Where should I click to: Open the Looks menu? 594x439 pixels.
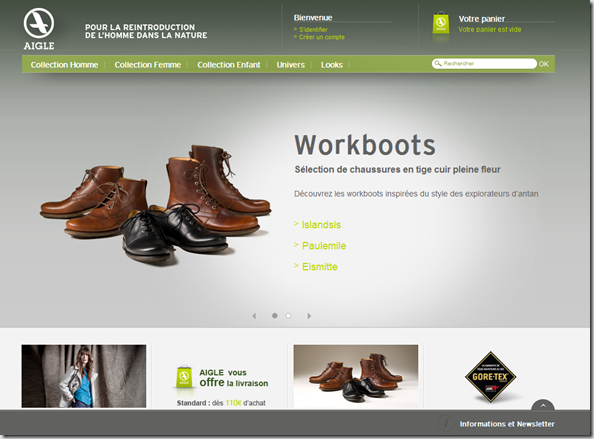[332, 65]
